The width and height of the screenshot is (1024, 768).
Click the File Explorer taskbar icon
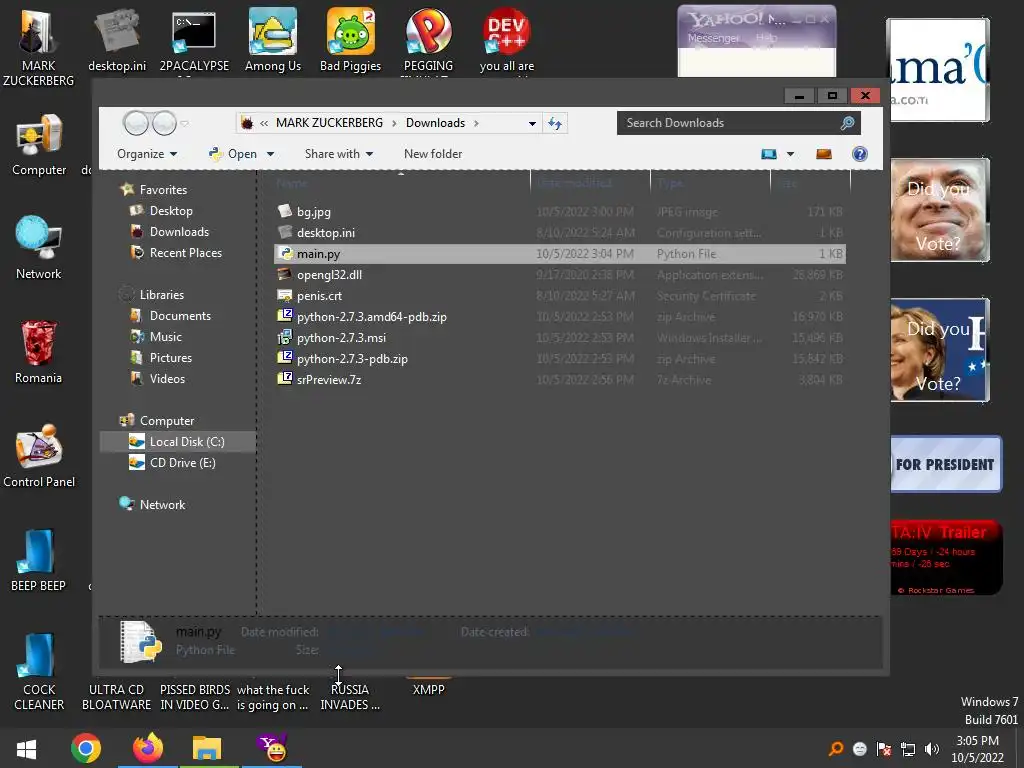pyautogui.click(x=207, y=748)
